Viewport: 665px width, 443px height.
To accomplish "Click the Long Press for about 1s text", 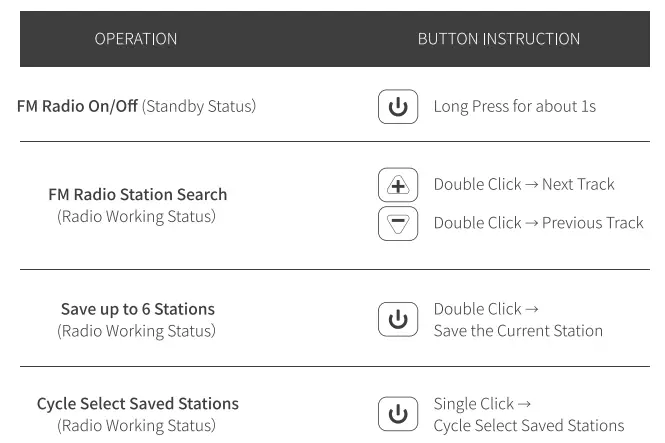I will (x=514, y=106).
